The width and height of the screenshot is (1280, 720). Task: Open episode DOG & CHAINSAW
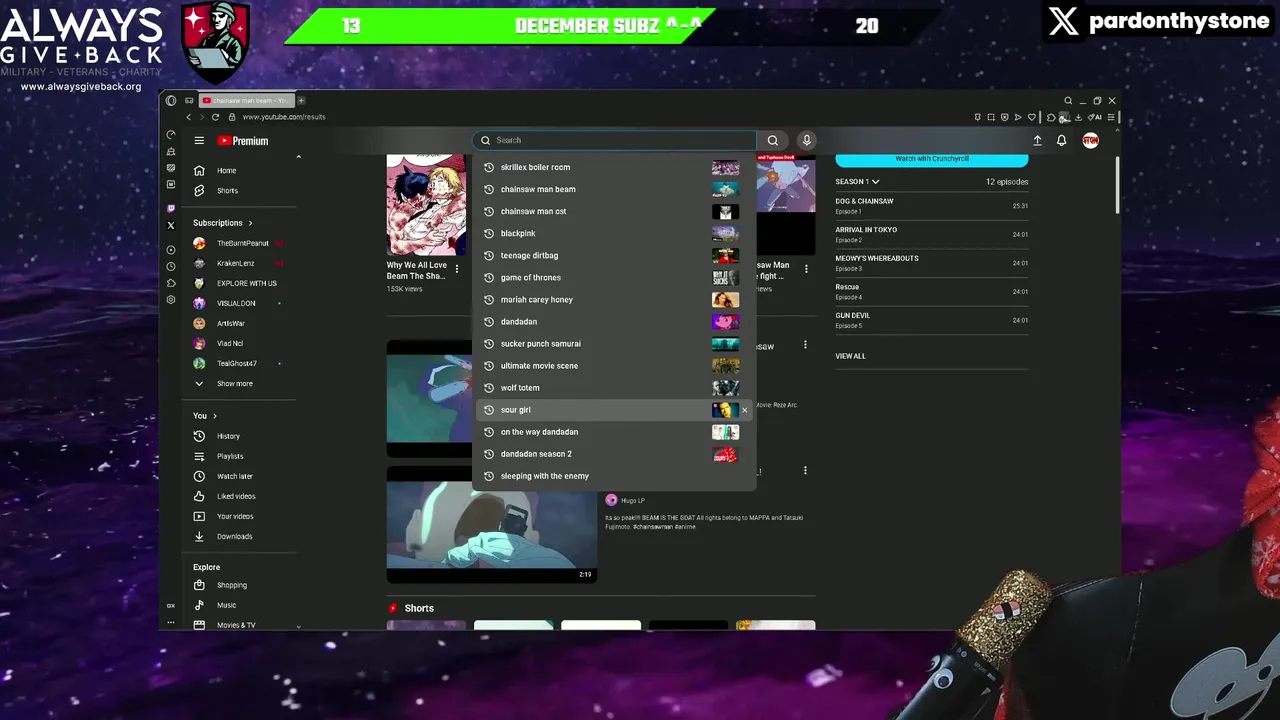click(931, 206)
